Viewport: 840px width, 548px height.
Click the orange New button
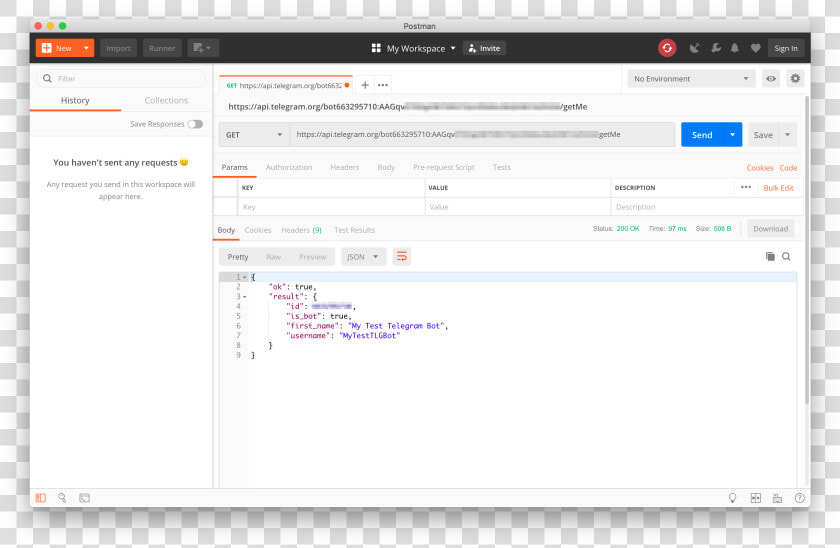pos(58,48)
